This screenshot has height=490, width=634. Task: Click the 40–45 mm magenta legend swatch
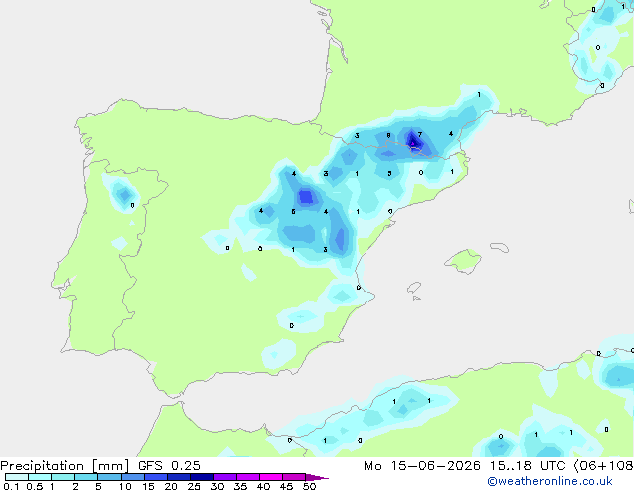tap(271, 477)
